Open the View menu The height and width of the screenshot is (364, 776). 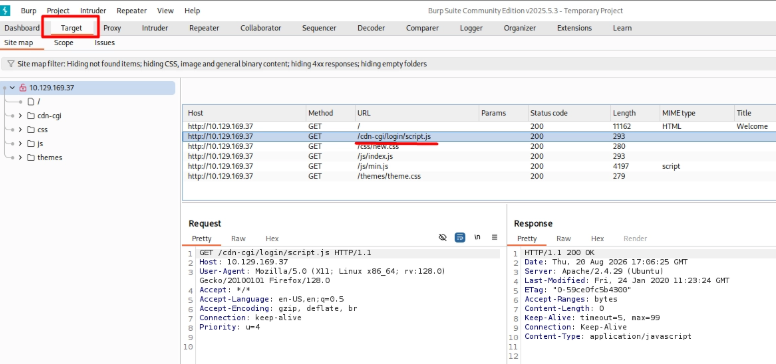[165, 10]
